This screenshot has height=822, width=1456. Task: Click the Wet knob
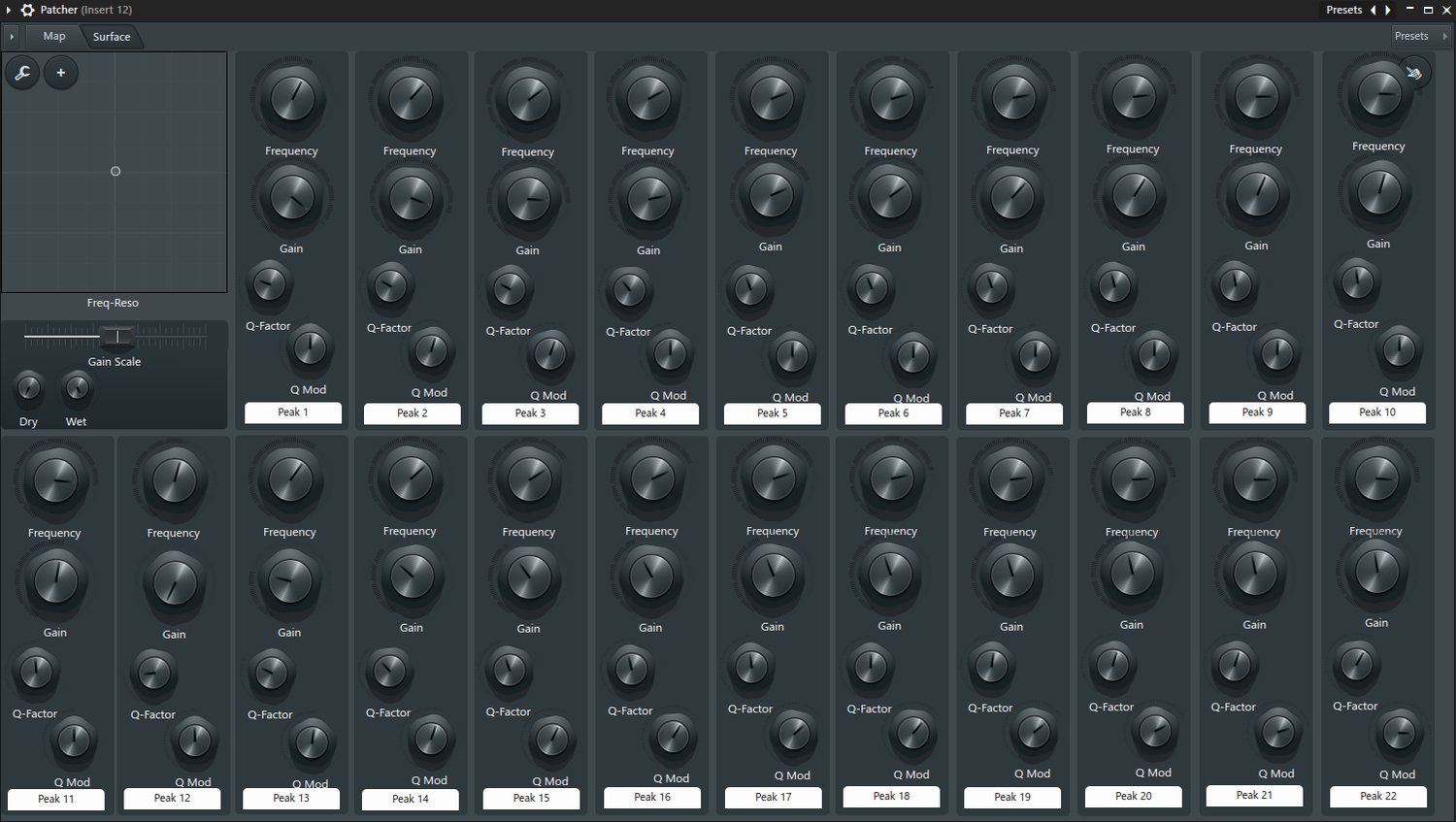[x=77, y=389]
